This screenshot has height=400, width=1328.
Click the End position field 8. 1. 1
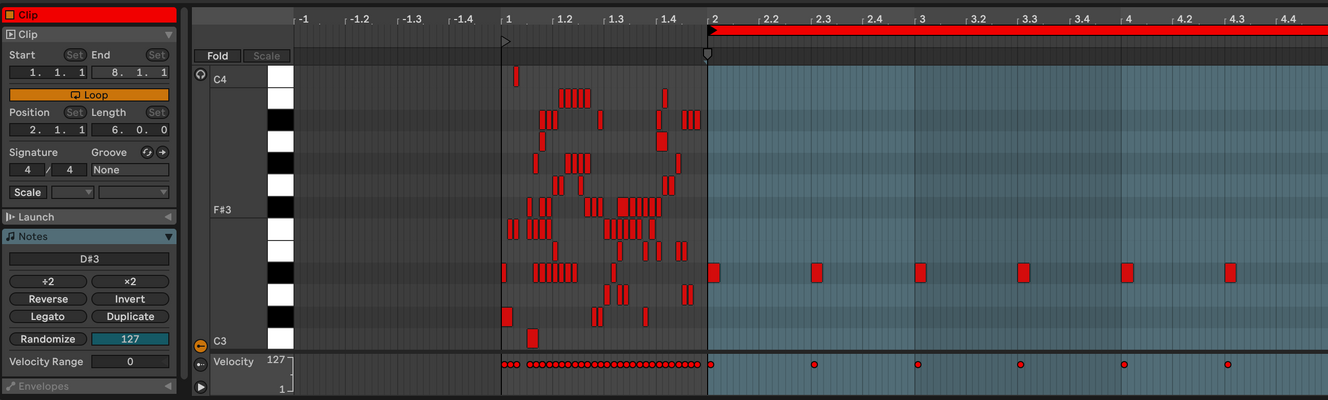tap(130, 73)
